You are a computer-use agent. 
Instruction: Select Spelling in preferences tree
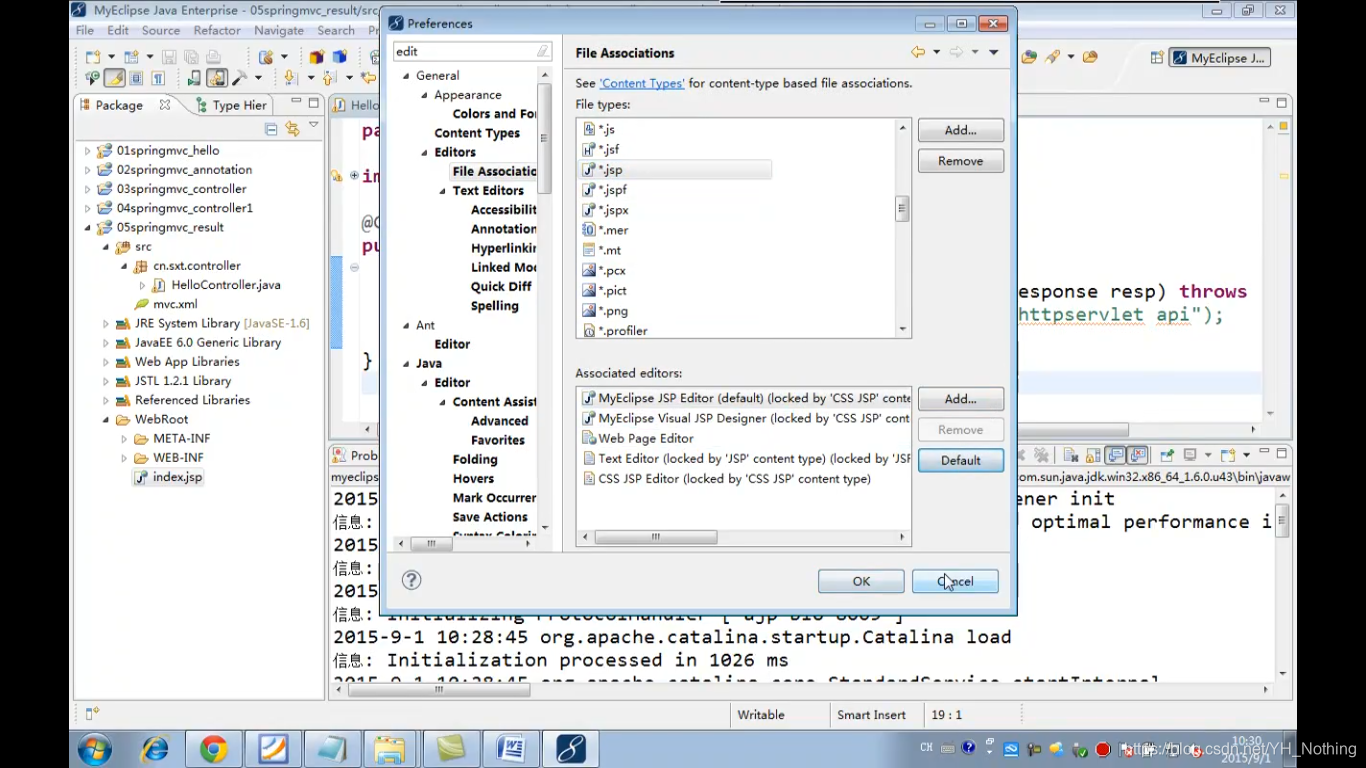(x=495, y=306)
